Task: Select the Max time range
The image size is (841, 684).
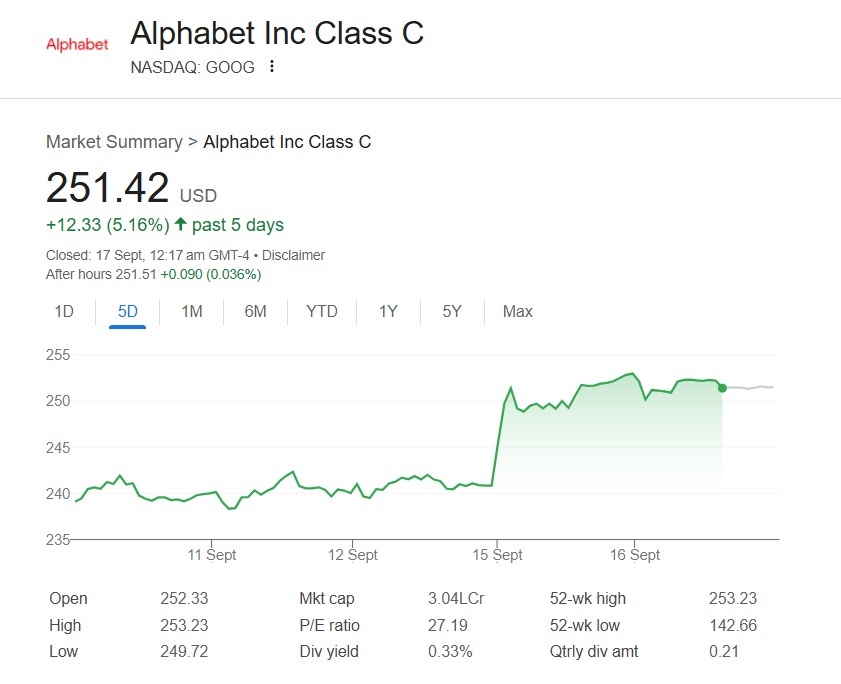Action: point(518,312)
